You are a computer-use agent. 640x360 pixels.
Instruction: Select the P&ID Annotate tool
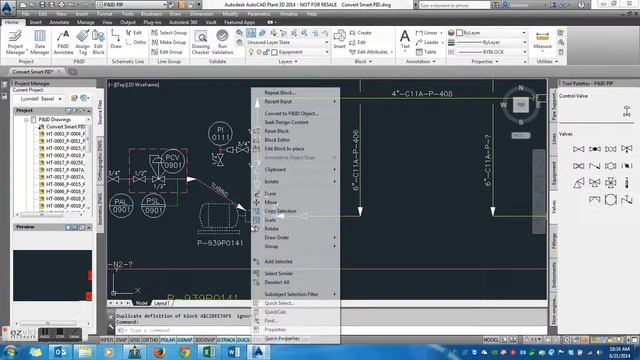[x=63, y=42]
